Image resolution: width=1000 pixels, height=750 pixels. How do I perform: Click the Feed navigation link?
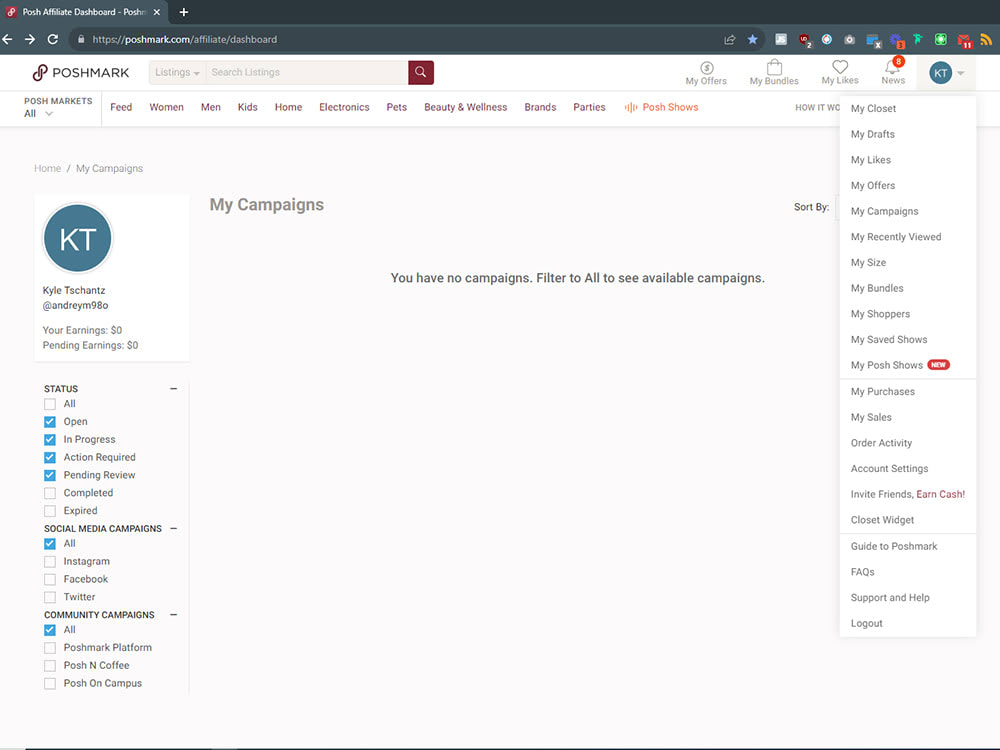click(x=121, y=107)
